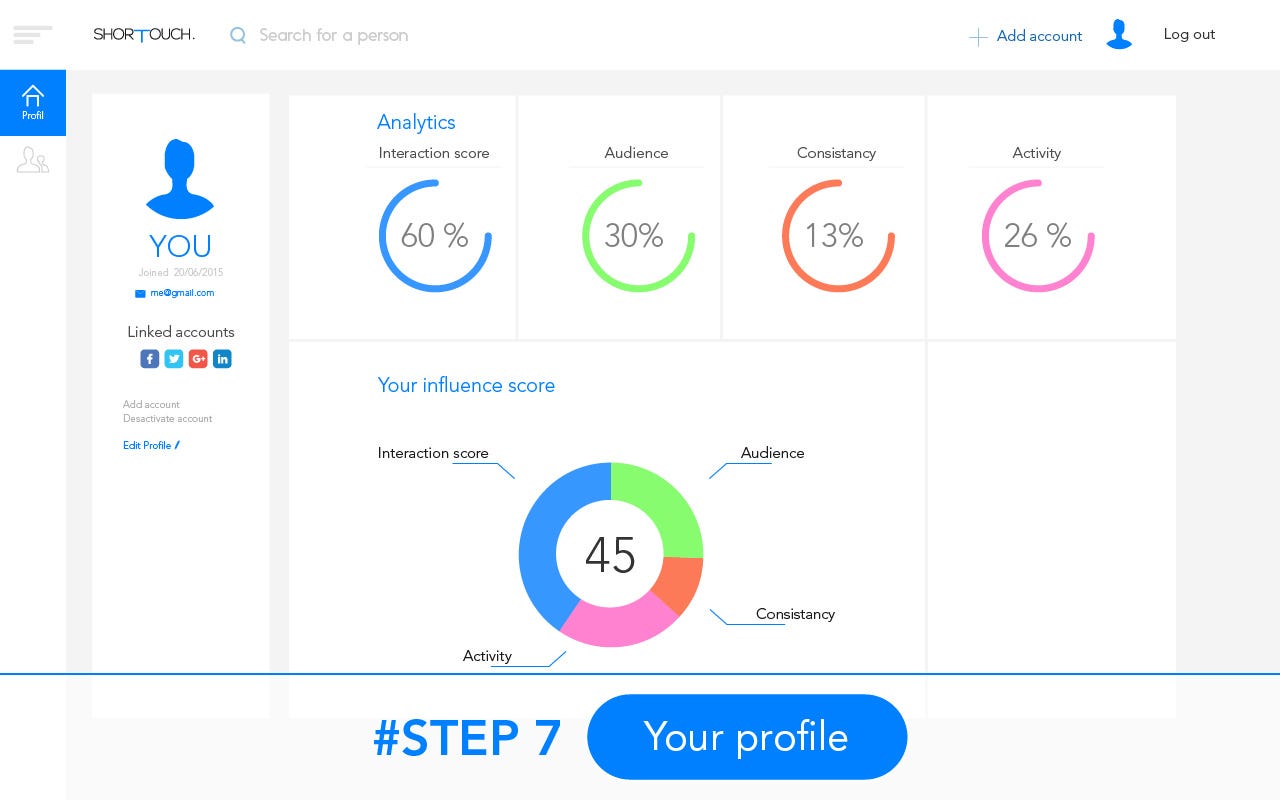Click Log out
Image resolution: width=1280 pixels, height=800 pixels.
(1189, 34)
